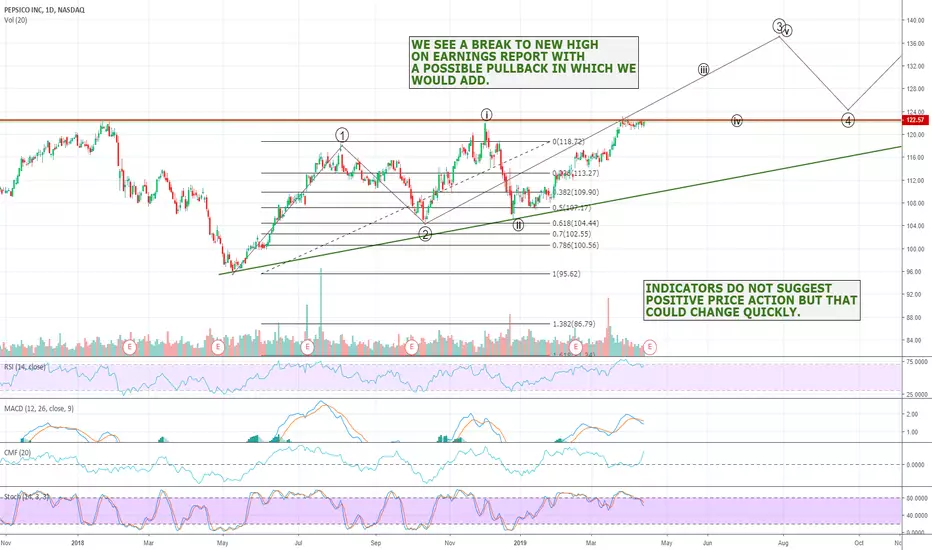Click the 0.786(100.56) Fibonacci level label

coord(575,245)
